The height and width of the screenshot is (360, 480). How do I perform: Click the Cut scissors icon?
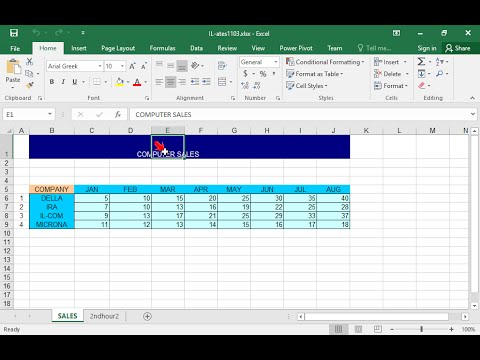(29, 62)
